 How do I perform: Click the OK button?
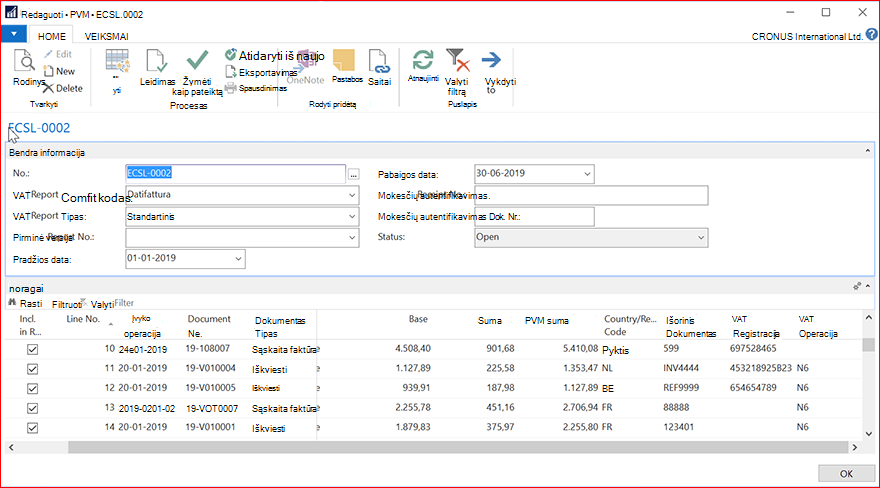click(x=846, y=473)
